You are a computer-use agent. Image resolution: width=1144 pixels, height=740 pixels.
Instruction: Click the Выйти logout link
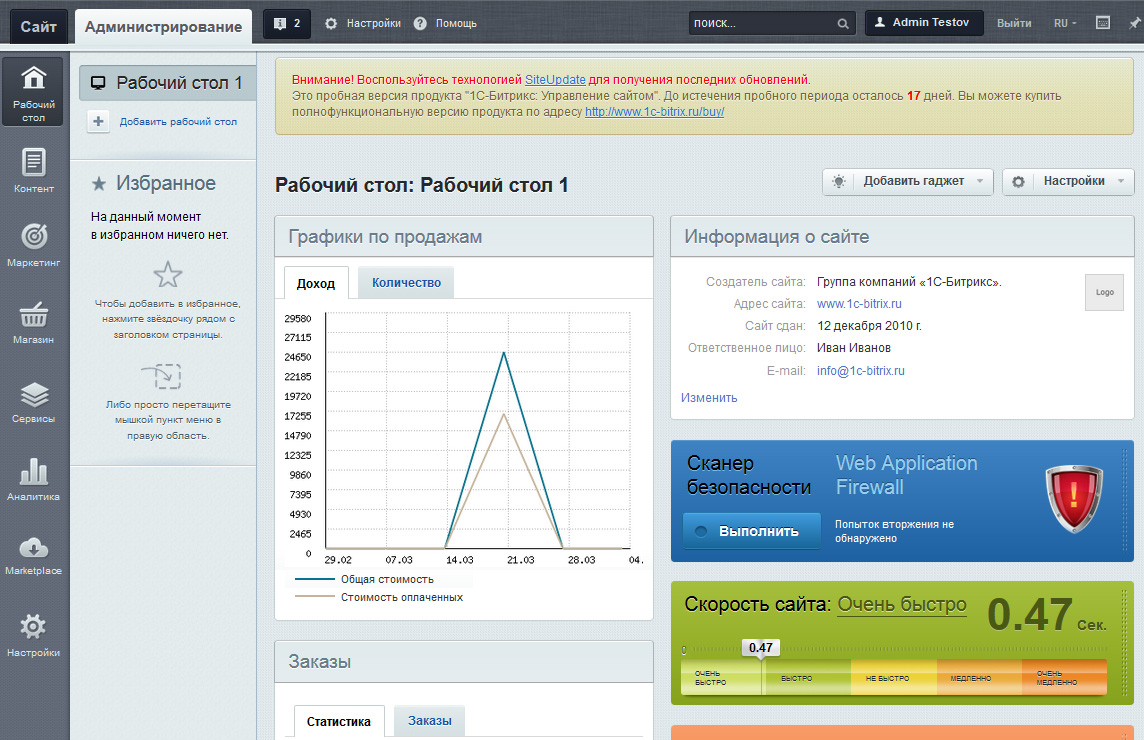tap(1014, 23)
